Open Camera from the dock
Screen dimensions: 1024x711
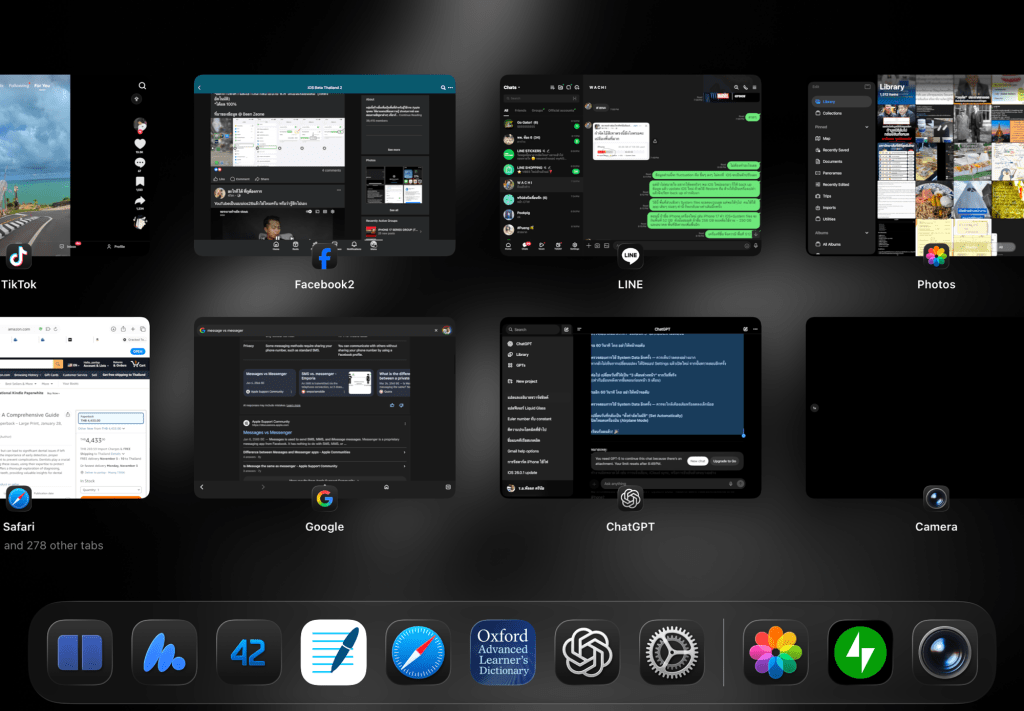coord(945,652)
